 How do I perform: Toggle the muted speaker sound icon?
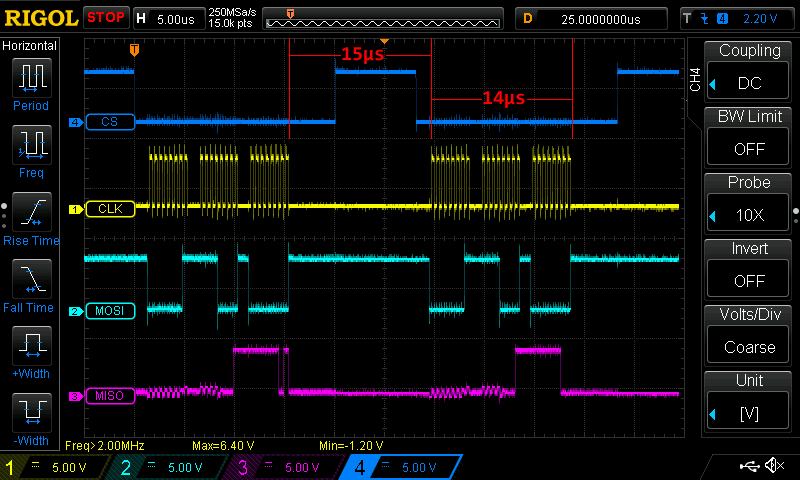pyautogui.click(x=775, y=465)
